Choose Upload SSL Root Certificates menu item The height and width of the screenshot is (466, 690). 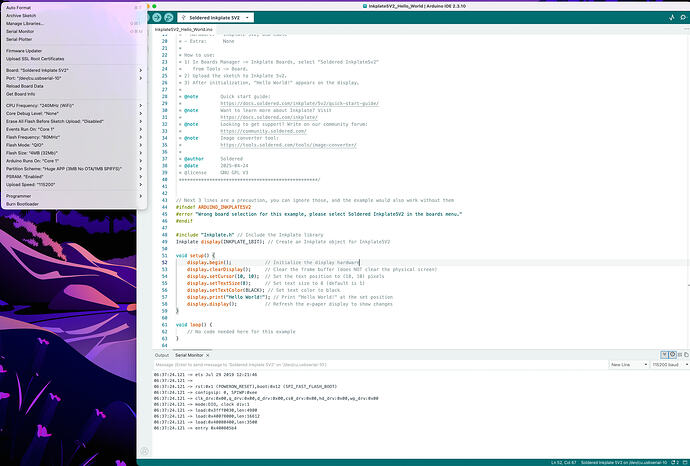[74, 59]
